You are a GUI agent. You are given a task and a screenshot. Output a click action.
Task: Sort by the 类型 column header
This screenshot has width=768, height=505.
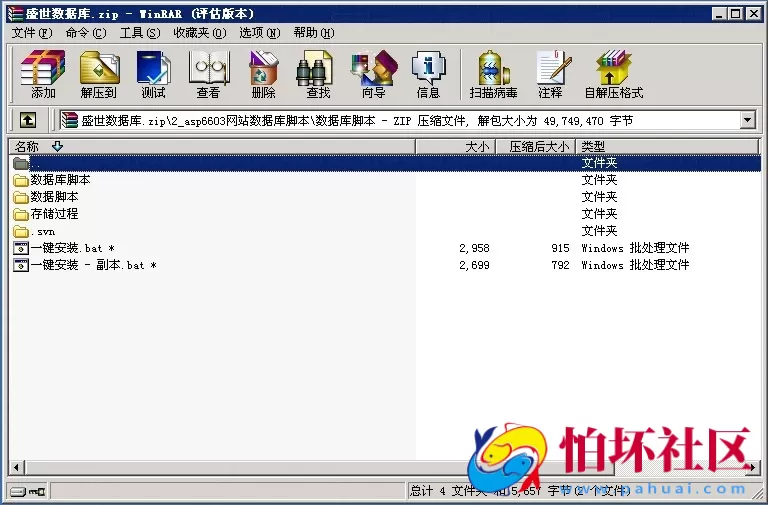coord(668,146)
